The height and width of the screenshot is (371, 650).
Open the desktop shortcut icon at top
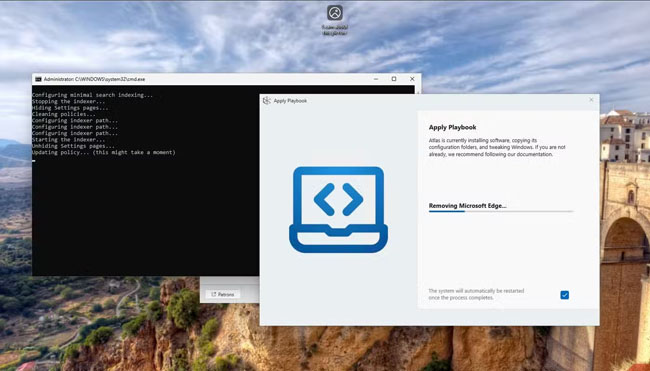click(335, 13)
